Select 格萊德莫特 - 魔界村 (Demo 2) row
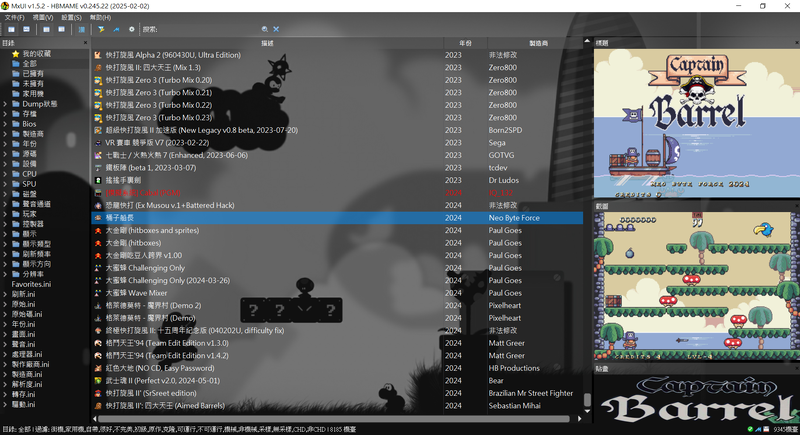The image size is (800, 435). 337,305
